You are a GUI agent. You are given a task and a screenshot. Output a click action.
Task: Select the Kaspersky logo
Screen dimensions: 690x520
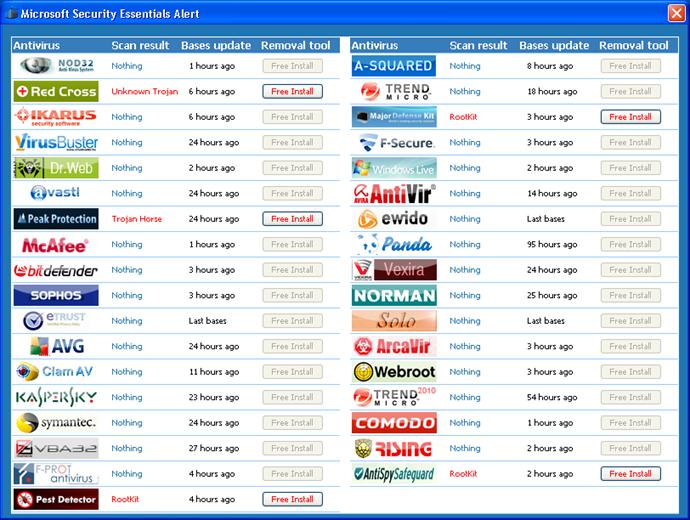coord(56,397)
